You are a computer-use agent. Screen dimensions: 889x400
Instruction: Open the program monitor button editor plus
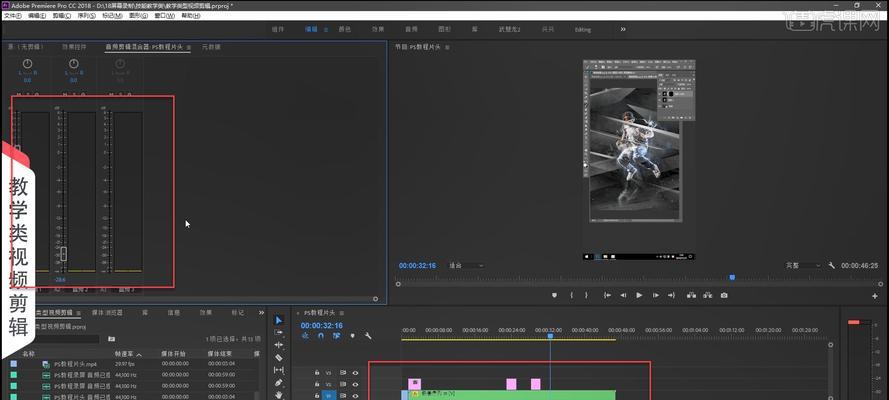[875, 296]
